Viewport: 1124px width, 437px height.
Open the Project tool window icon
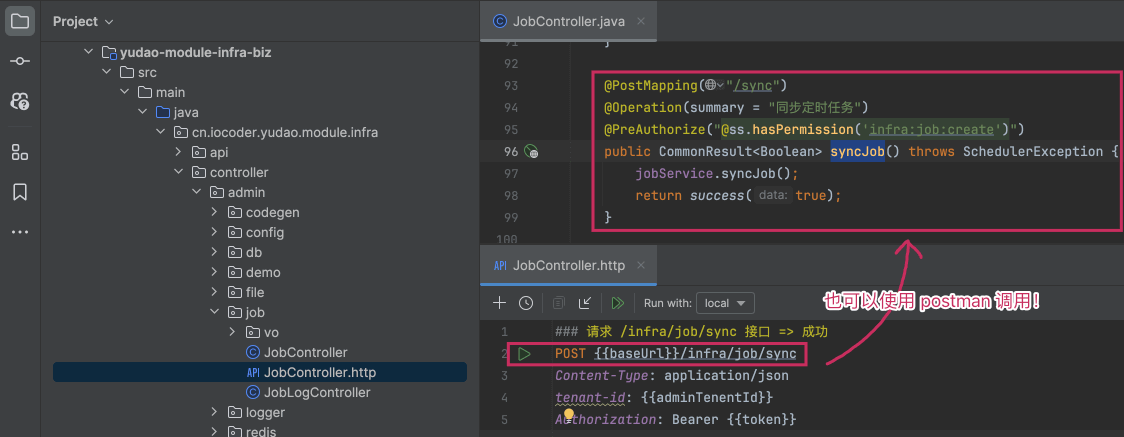tap(20, 20)
